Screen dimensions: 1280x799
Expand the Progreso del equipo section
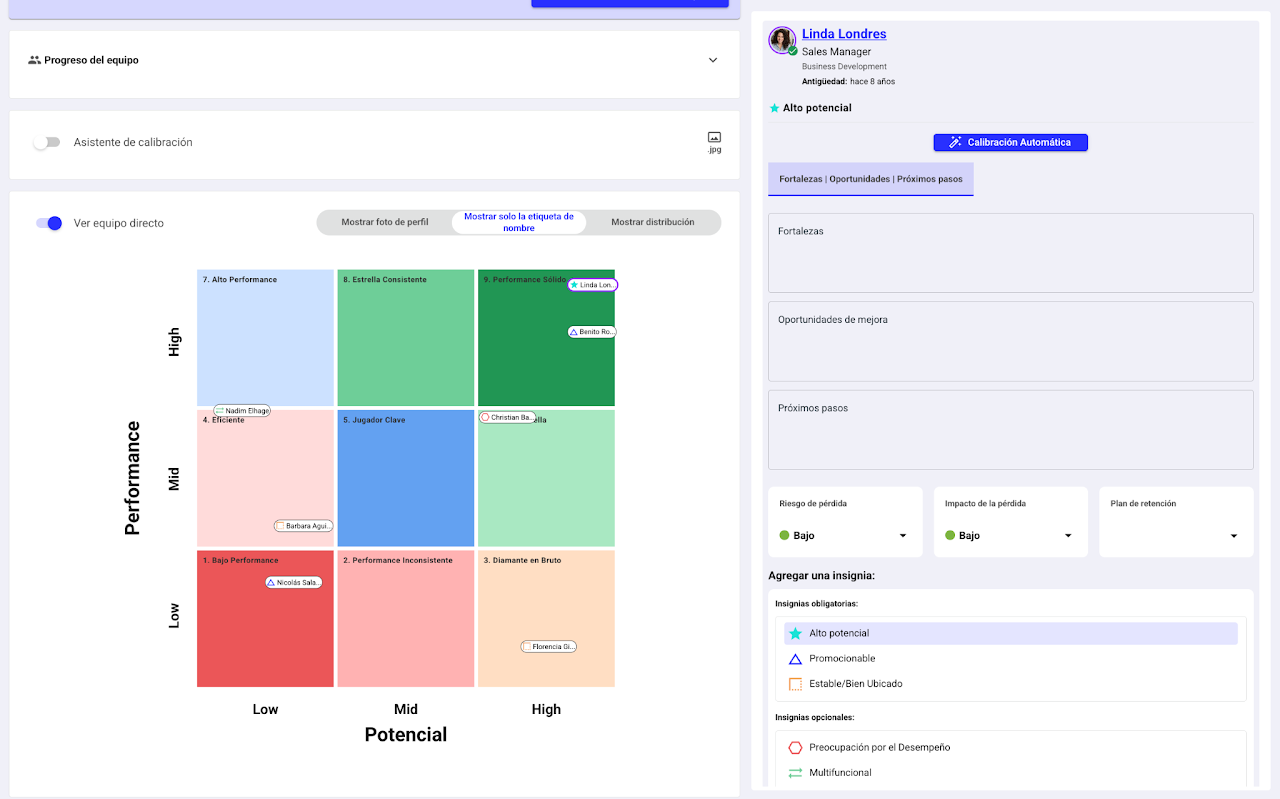click(713, 60)
